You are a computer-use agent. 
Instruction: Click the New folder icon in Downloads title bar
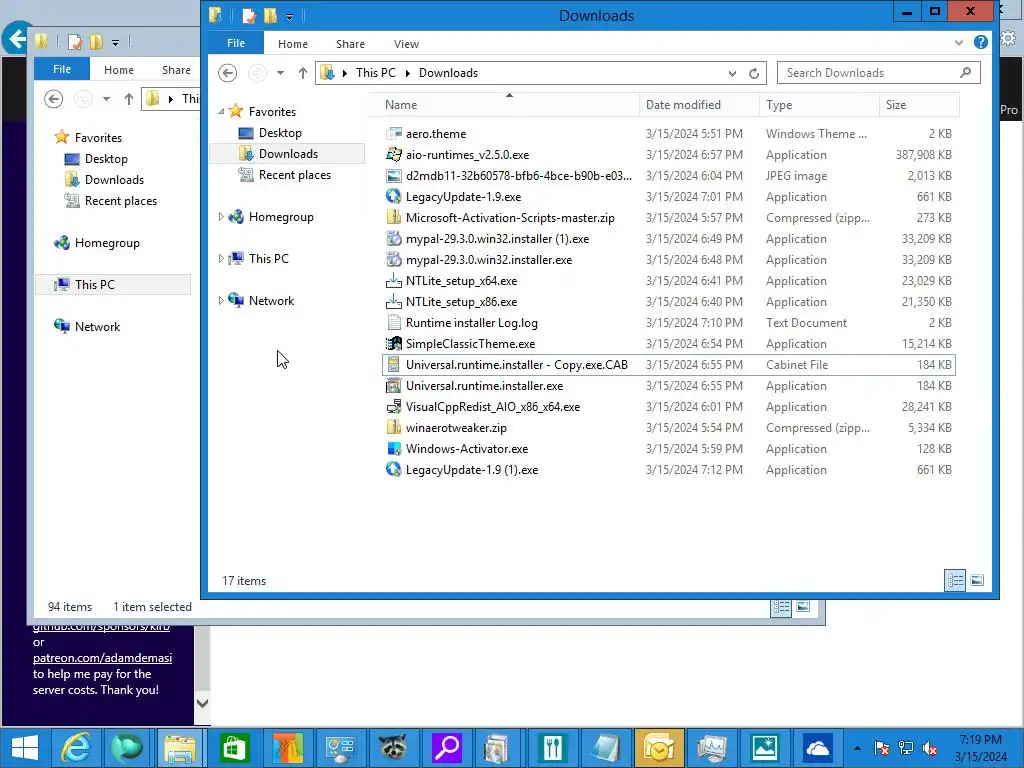click(270, 16)
